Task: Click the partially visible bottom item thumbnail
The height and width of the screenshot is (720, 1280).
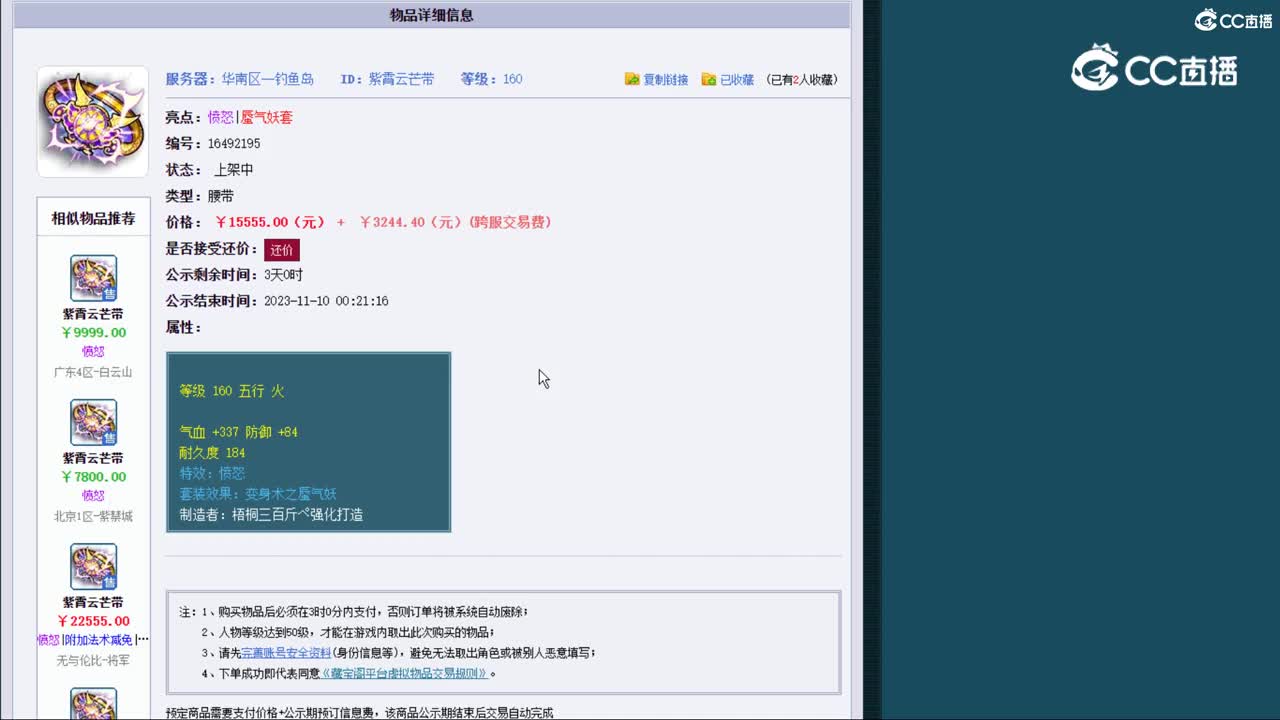Action: click(x=93, y=707)
